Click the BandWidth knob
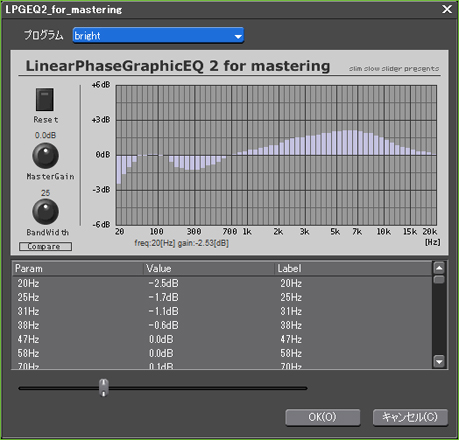 (45, 212)
